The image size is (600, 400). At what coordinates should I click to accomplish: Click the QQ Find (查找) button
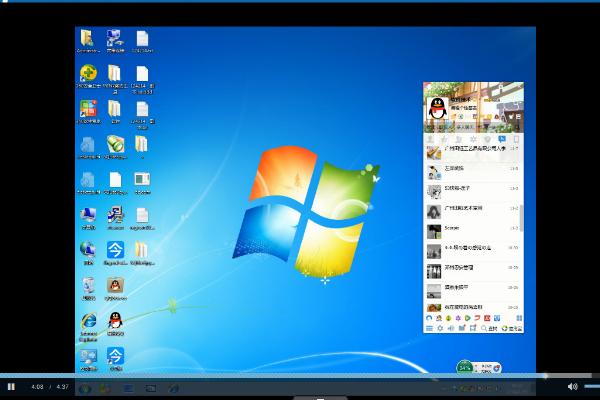(489, 328)
